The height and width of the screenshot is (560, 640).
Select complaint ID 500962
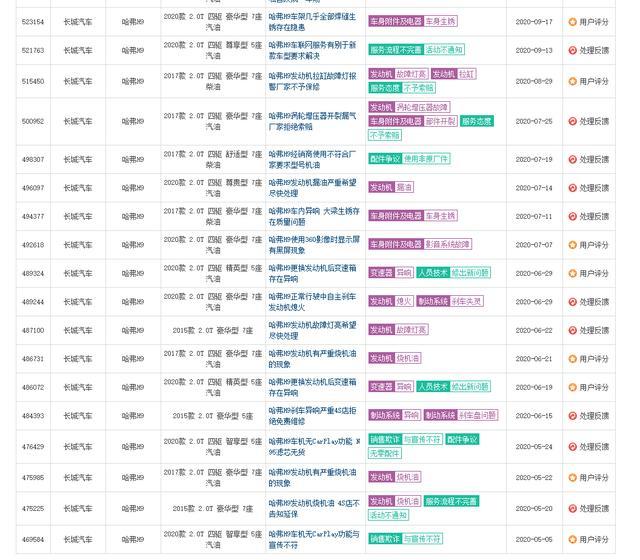coord(33,121)
